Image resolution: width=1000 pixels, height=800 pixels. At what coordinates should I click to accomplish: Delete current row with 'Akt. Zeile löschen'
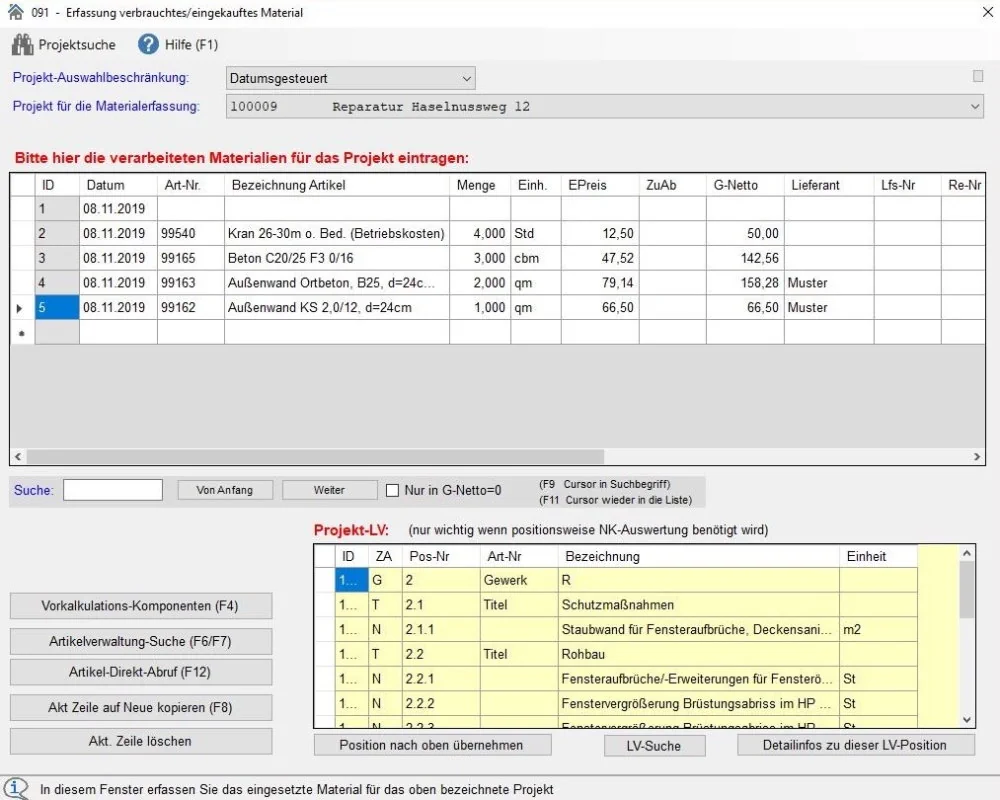pos(140,741)
